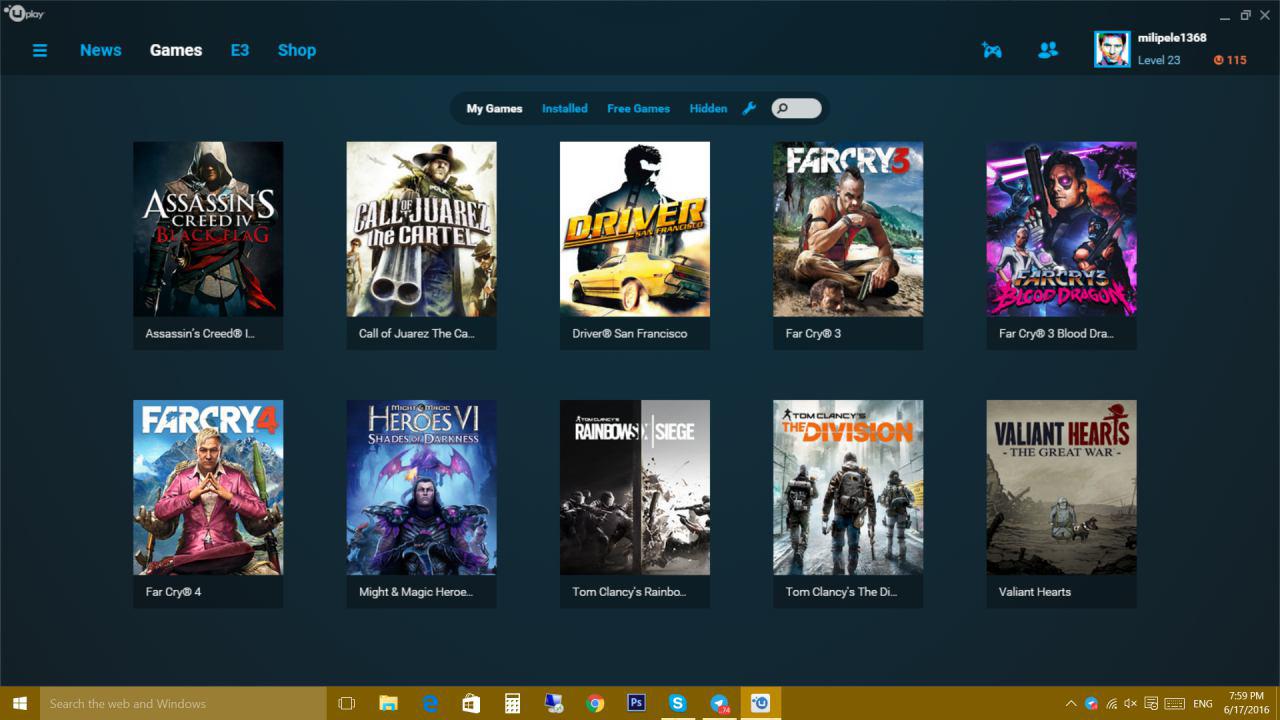Click the Uplay taskbar icon
The height and width of the screenshot is (720, 1280).
click(761, 703)
